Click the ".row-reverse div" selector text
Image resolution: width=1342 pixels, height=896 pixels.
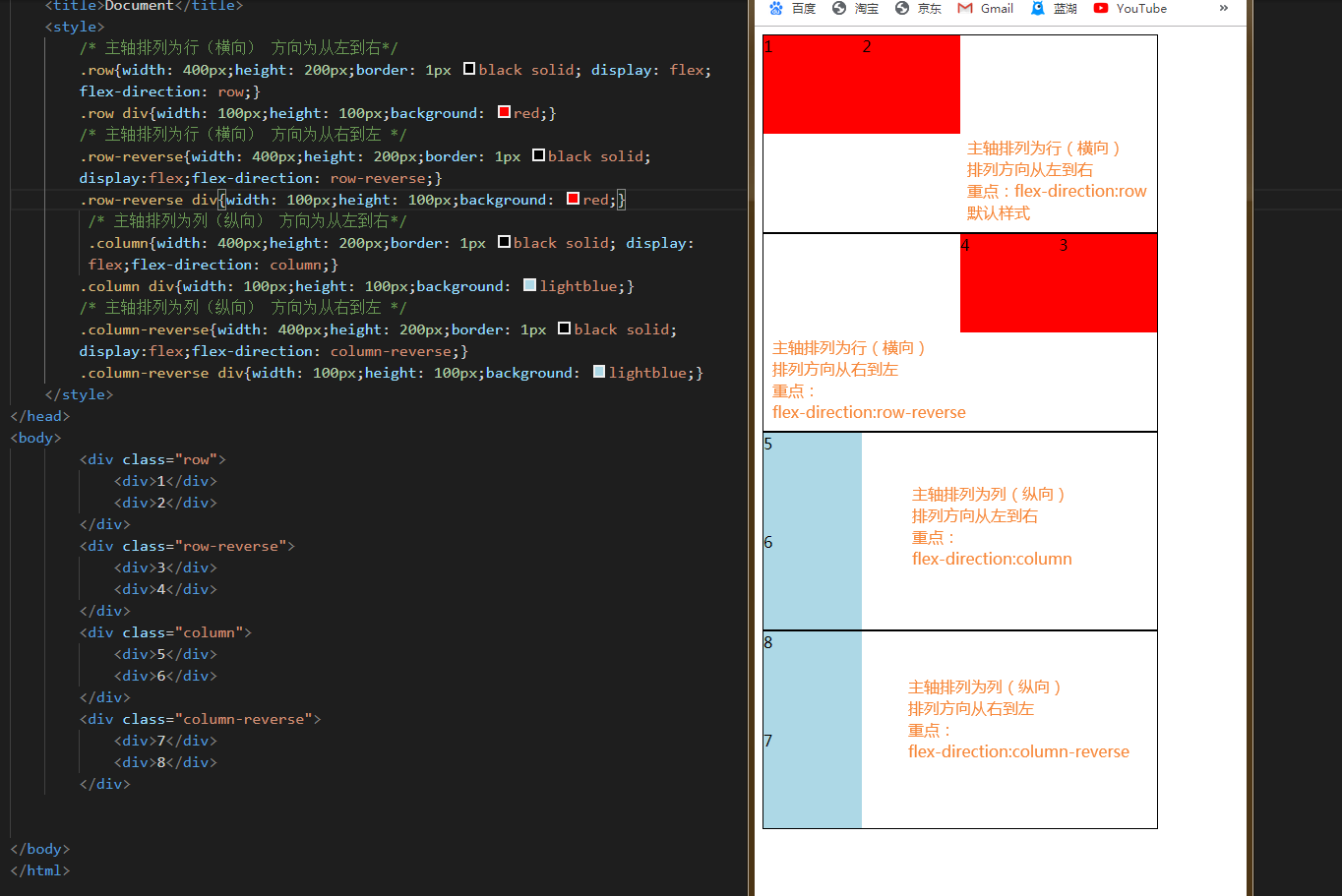point(149,200)
